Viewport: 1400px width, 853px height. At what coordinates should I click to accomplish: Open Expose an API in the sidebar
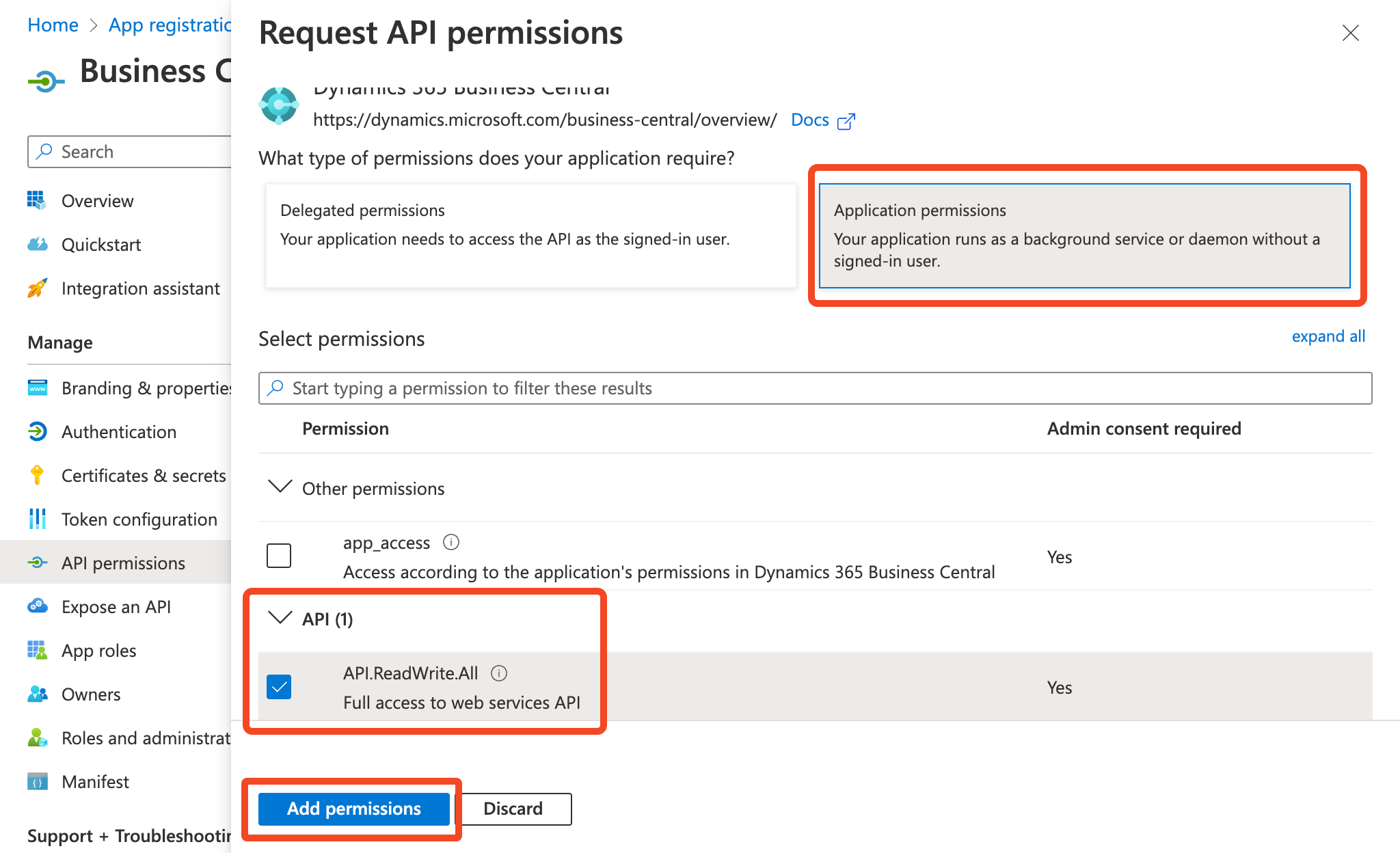pos(116,606)
